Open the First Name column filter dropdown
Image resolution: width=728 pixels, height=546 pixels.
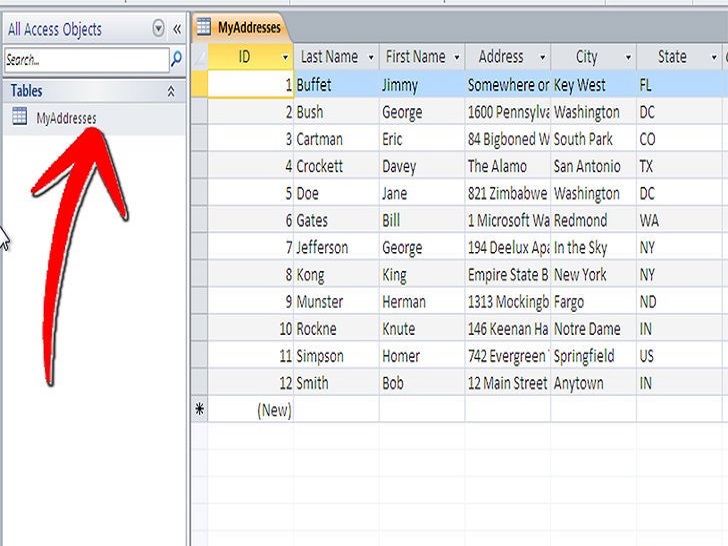point(457,58)
